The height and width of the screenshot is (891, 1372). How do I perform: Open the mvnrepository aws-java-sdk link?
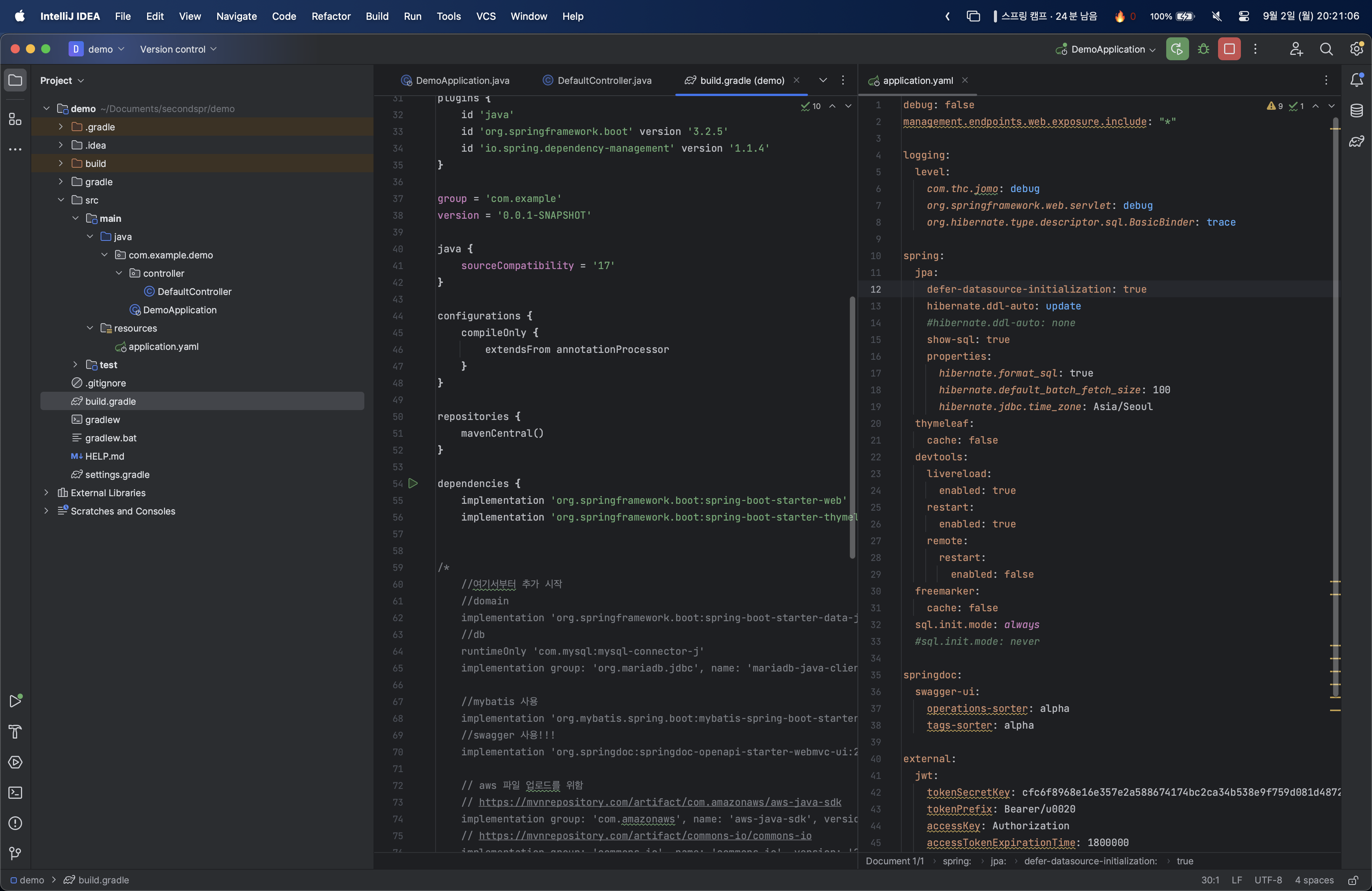click(x=659, y=802)
